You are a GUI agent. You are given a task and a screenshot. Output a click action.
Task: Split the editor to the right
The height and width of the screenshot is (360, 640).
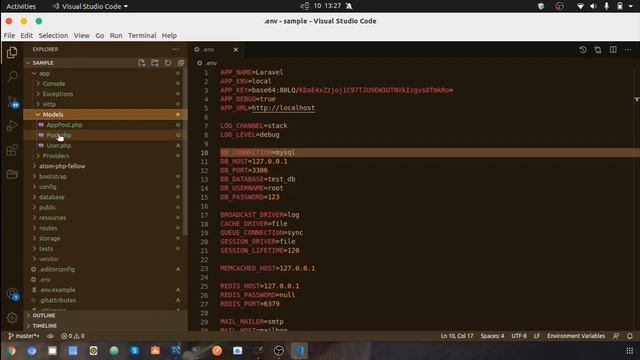[613, 50]
